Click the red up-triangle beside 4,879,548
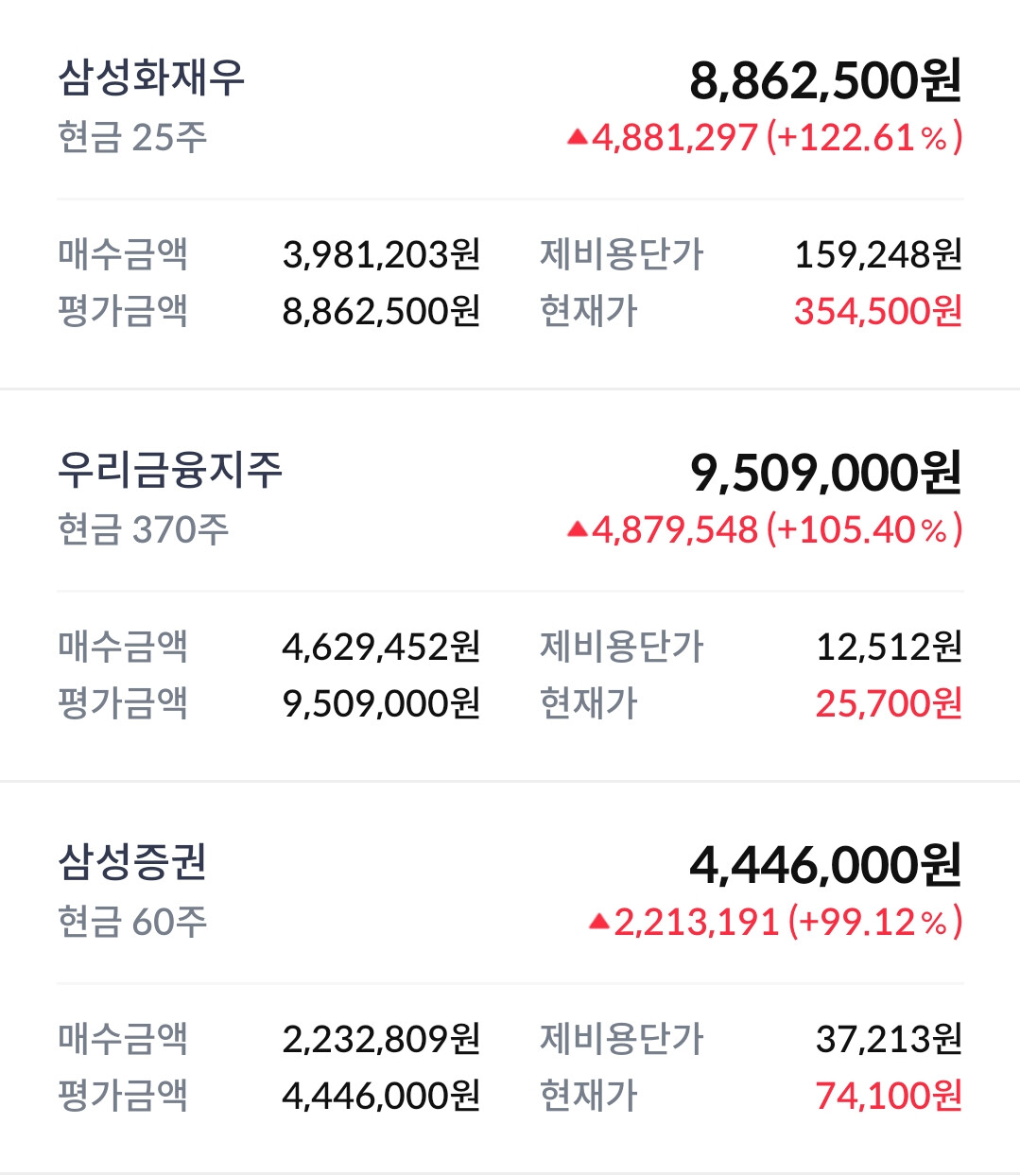This screenshot has height=1176, width=1020. click(x=578, y=530)
